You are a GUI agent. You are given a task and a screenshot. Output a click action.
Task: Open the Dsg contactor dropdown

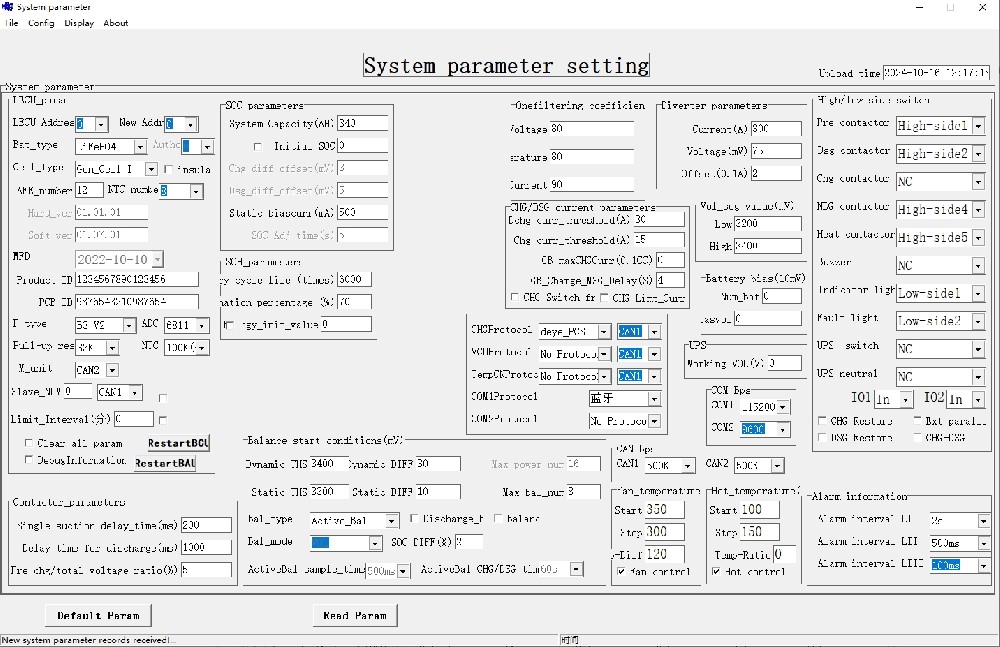(x=978, y=154)
